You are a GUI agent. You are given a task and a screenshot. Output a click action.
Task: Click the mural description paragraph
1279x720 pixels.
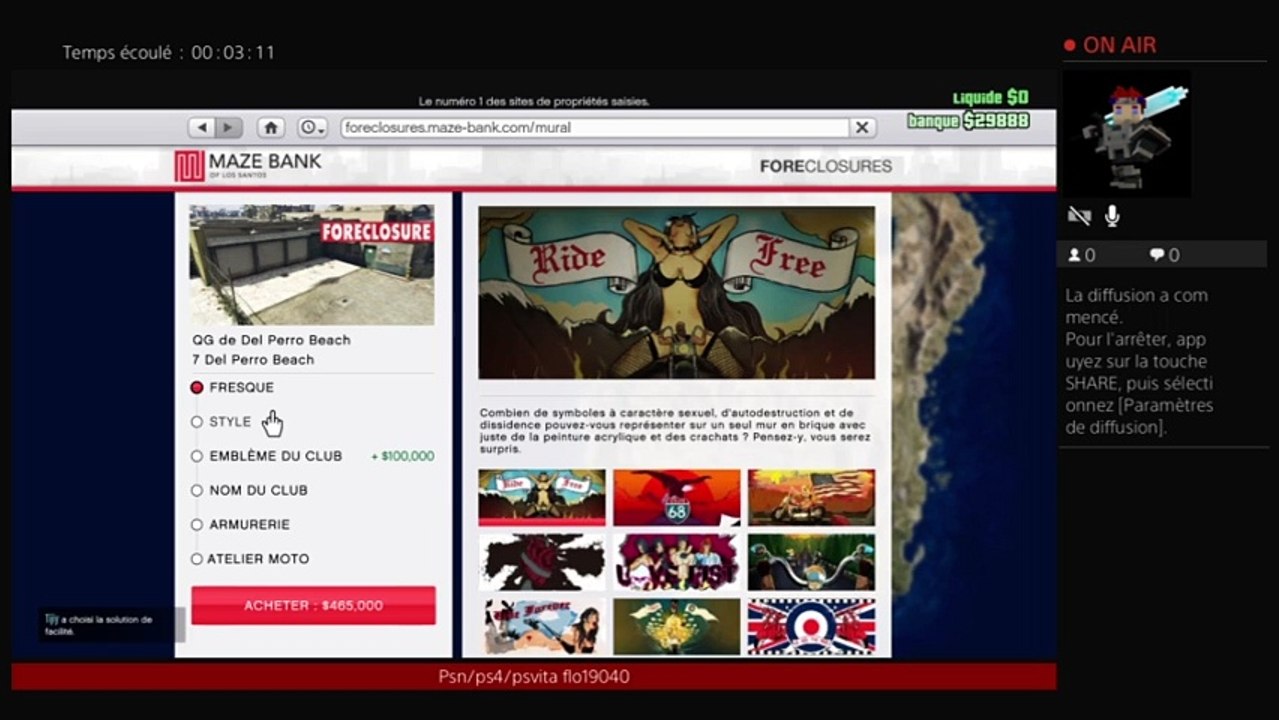pos(676,431)
